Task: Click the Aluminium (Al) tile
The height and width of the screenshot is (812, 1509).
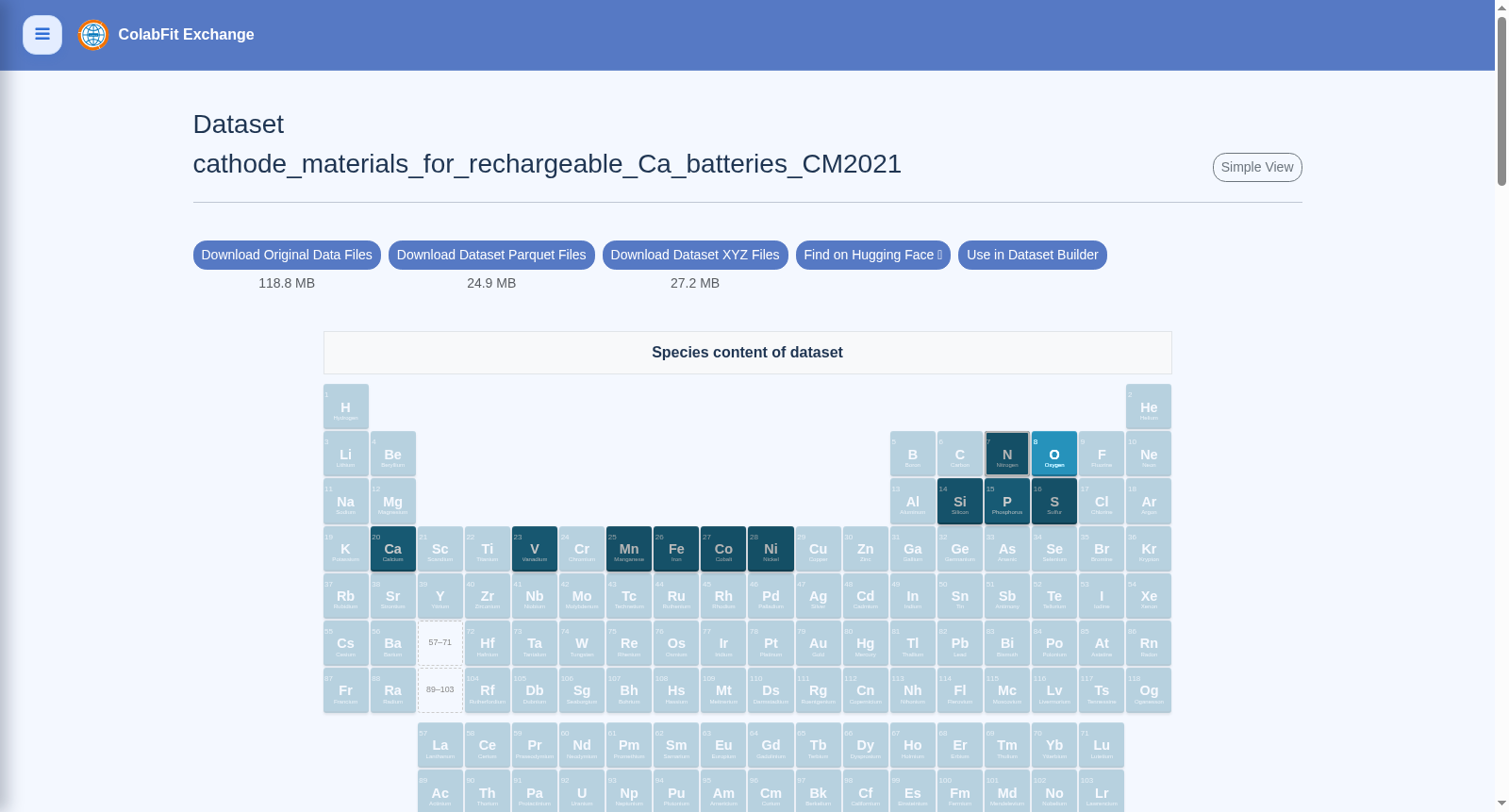Action: [x=913, y=502]
